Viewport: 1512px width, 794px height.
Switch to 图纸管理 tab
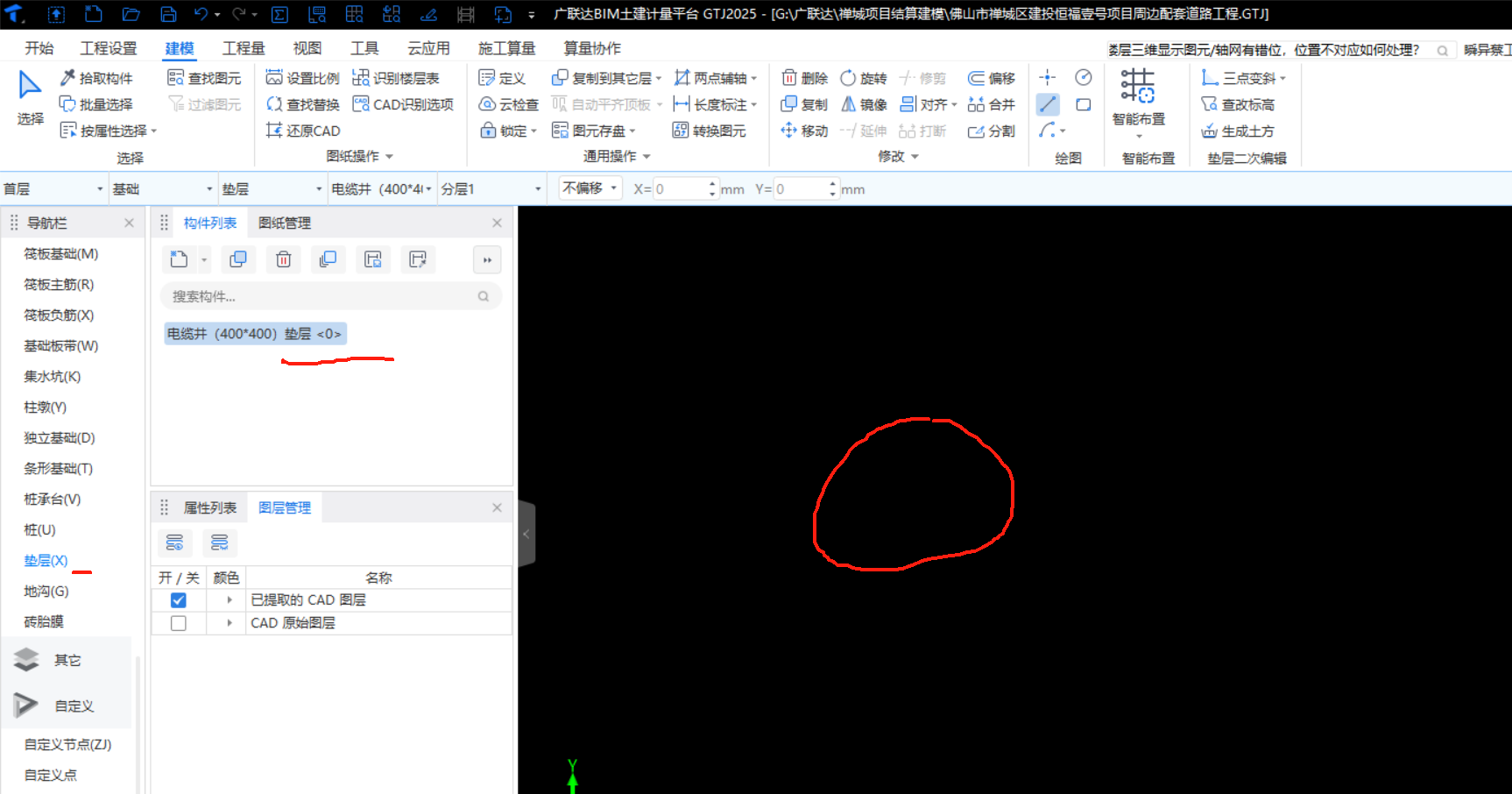pyautogui.click(x=285, y=223)
